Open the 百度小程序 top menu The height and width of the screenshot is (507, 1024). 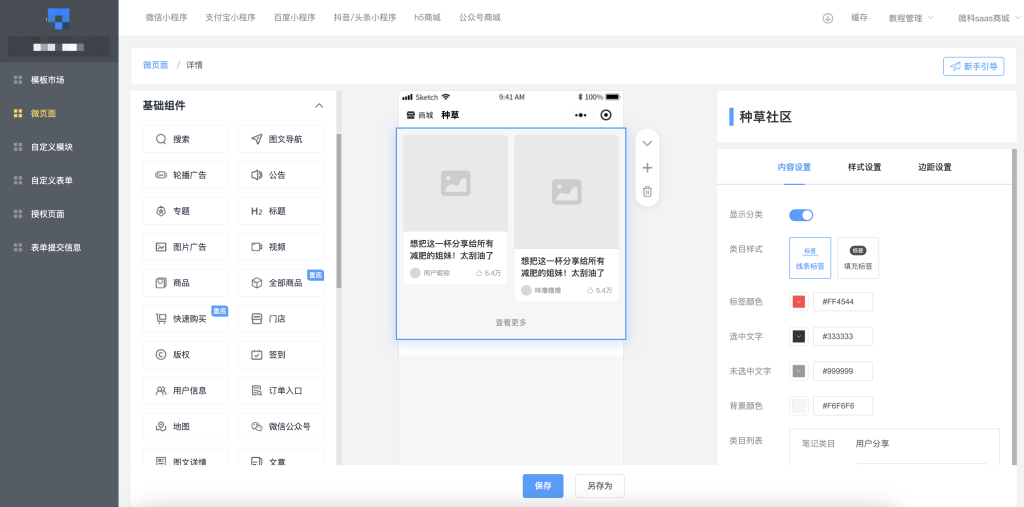point(295,18)
